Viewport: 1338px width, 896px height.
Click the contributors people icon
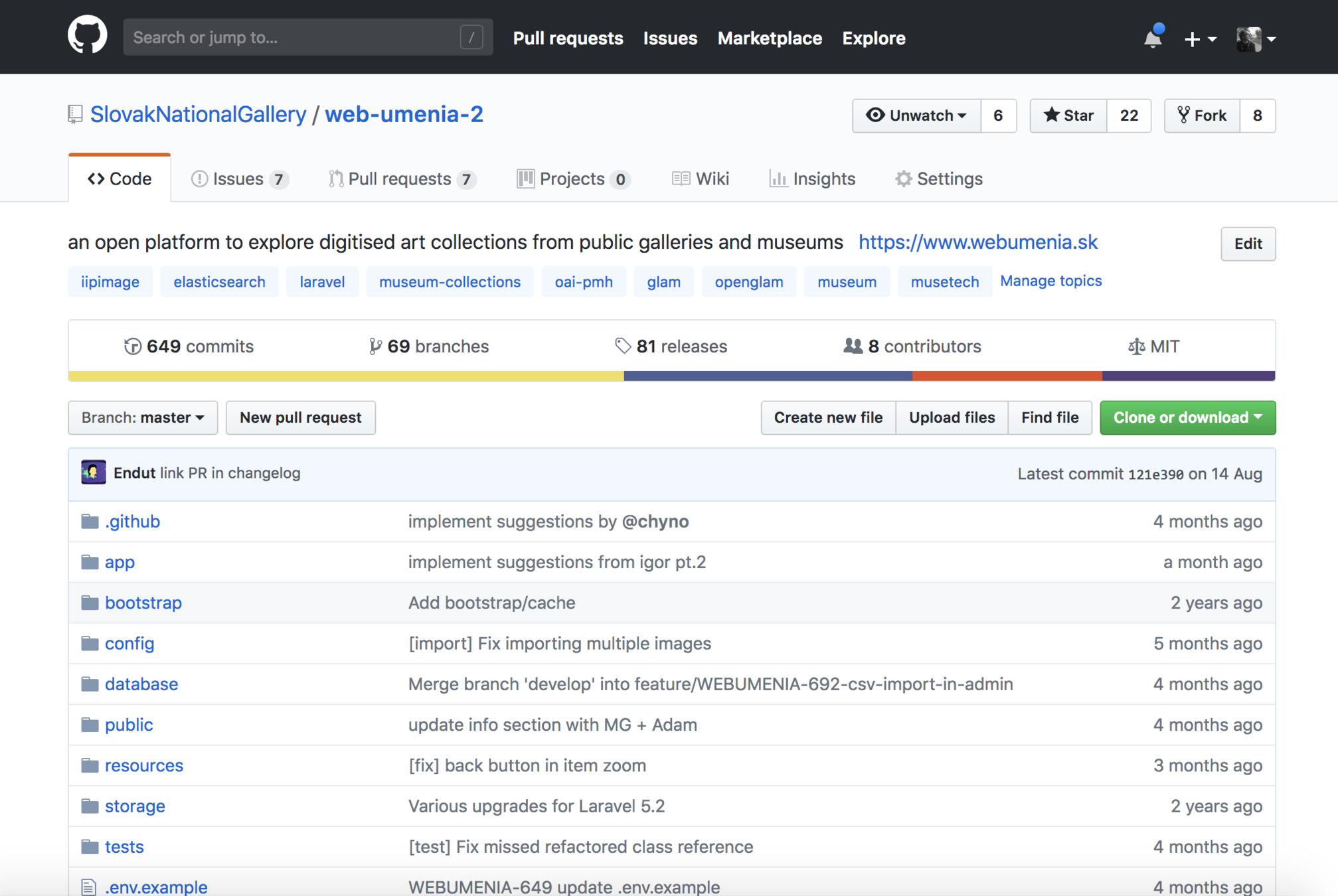pos(853,346)
